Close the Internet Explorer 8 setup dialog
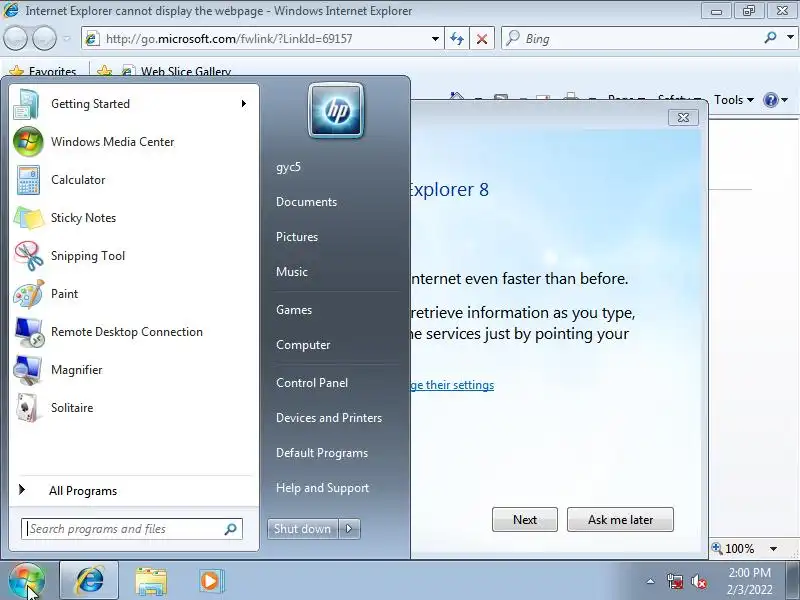 (x=683, y=118)
